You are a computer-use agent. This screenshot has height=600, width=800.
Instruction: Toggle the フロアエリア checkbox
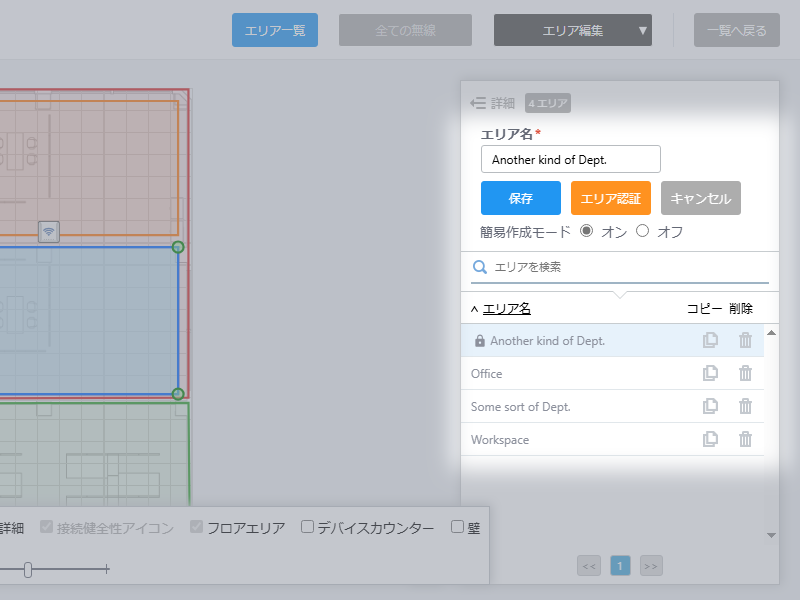click(196, 527)
